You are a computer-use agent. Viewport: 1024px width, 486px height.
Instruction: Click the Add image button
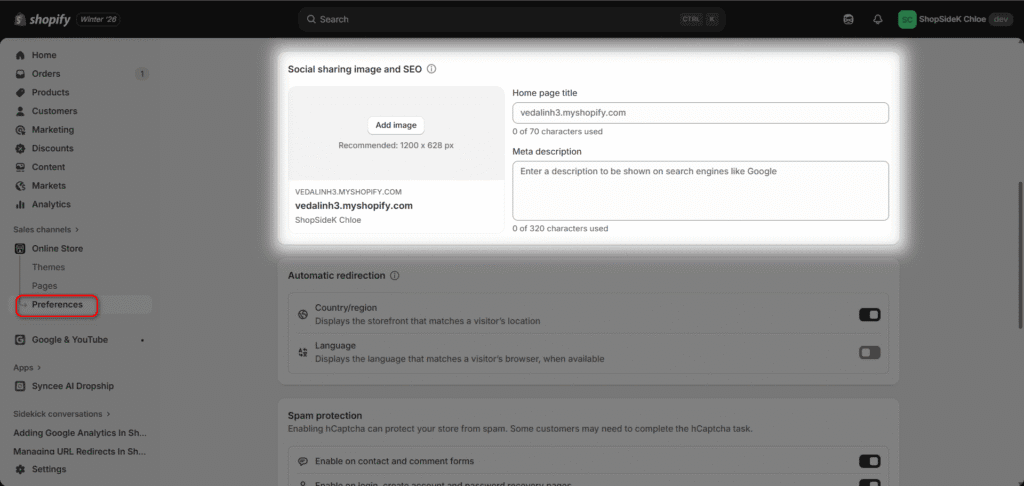click(396, 125)
